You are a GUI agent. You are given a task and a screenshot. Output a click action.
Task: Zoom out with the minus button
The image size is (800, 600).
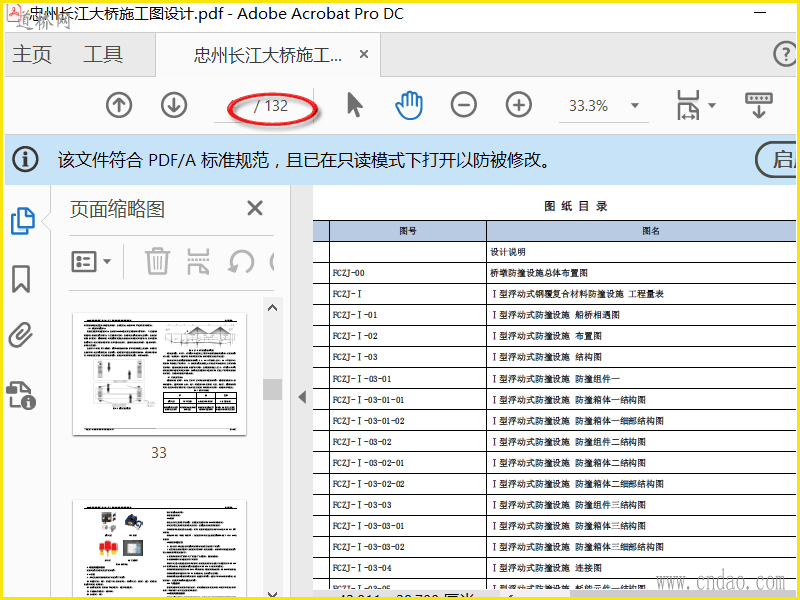click(464, 106)
